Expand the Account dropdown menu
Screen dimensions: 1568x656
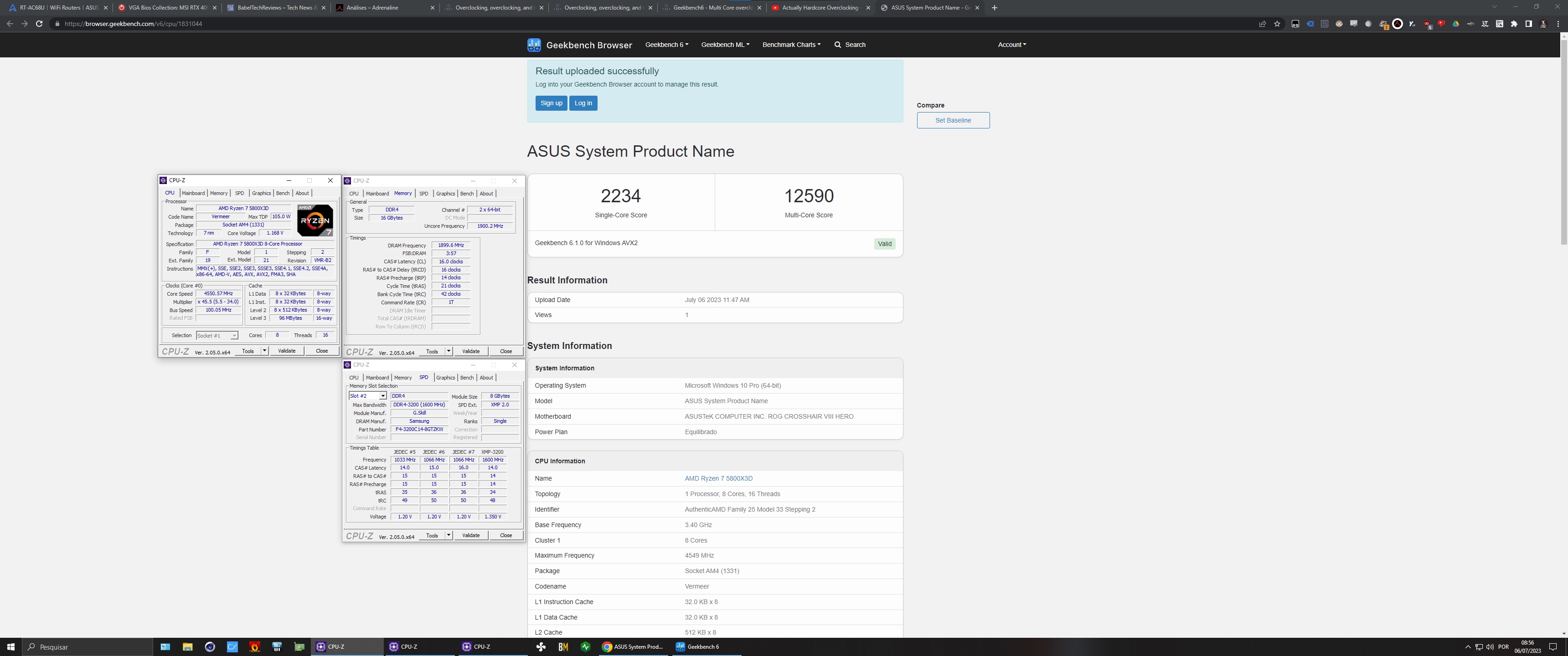coord(1011,45)
